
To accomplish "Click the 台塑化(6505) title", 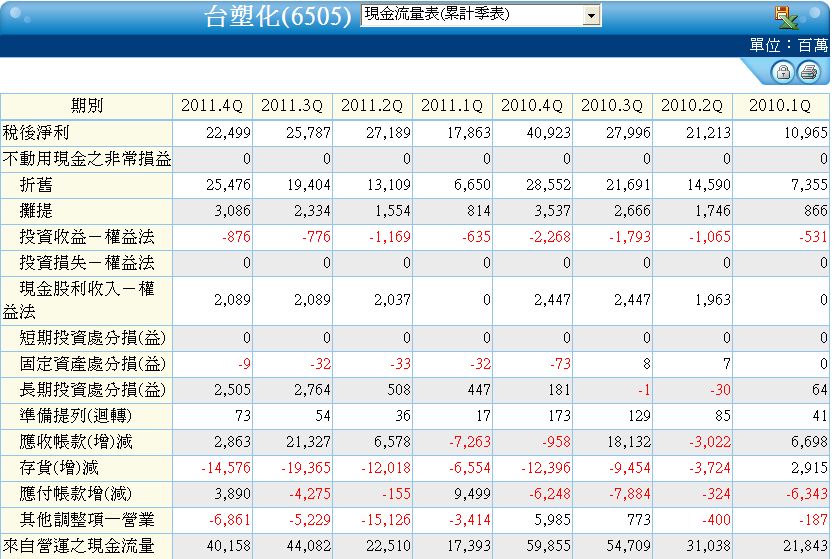I will click(278, 17).
